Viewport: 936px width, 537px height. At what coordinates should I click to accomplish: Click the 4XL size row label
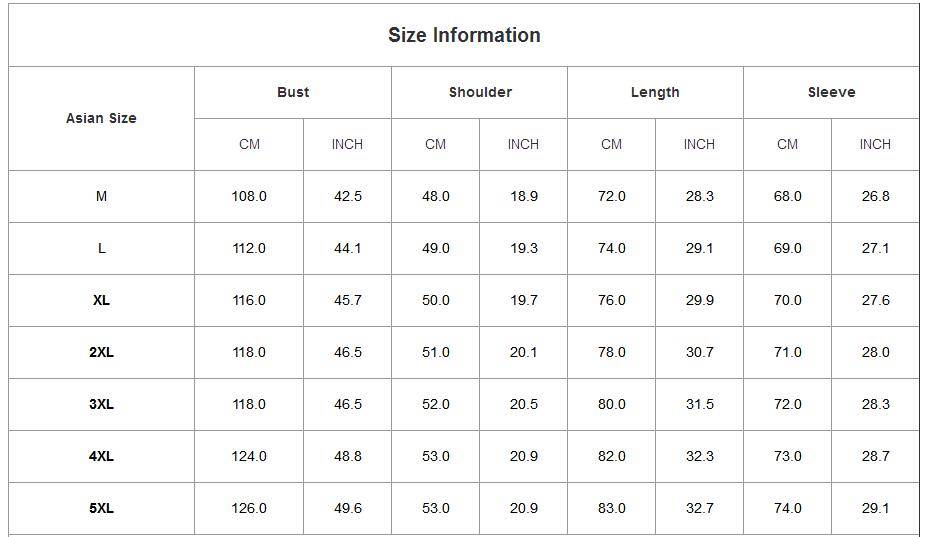coord(101,456)
